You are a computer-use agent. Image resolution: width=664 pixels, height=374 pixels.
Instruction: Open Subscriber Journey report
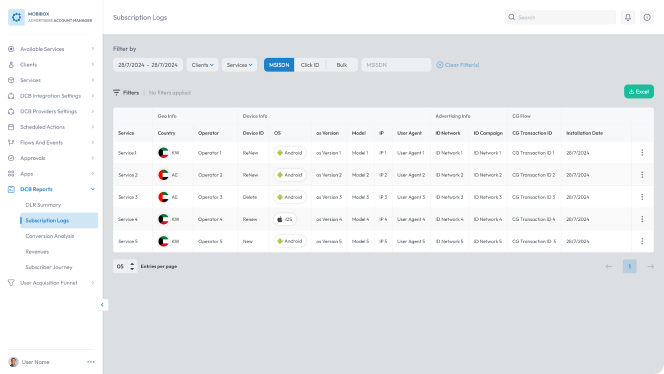[49, 267]
